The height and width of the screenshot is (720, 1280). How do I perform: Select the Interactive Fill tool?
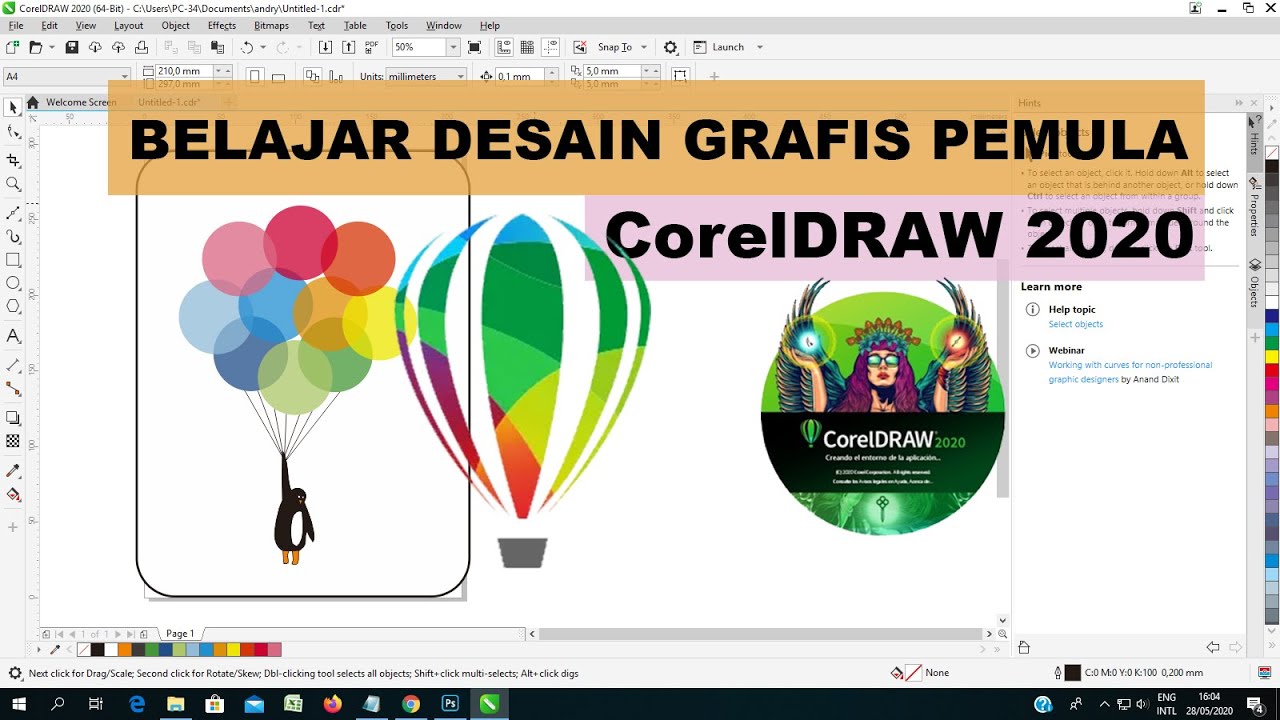tap(13, 494)
